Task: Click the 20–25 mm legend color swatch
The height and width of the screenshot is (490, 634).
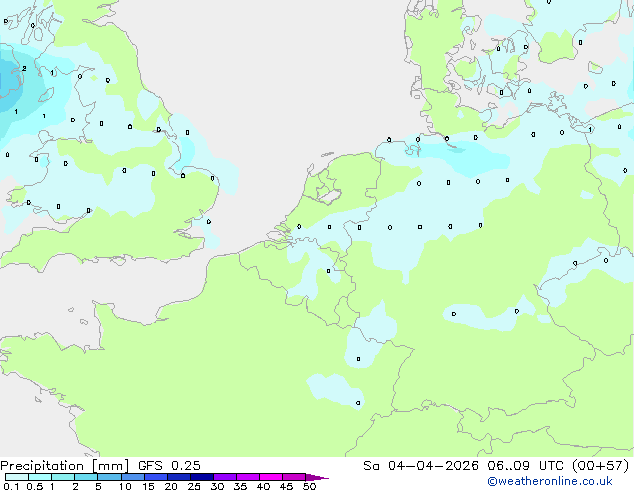Action: [178, 477]
